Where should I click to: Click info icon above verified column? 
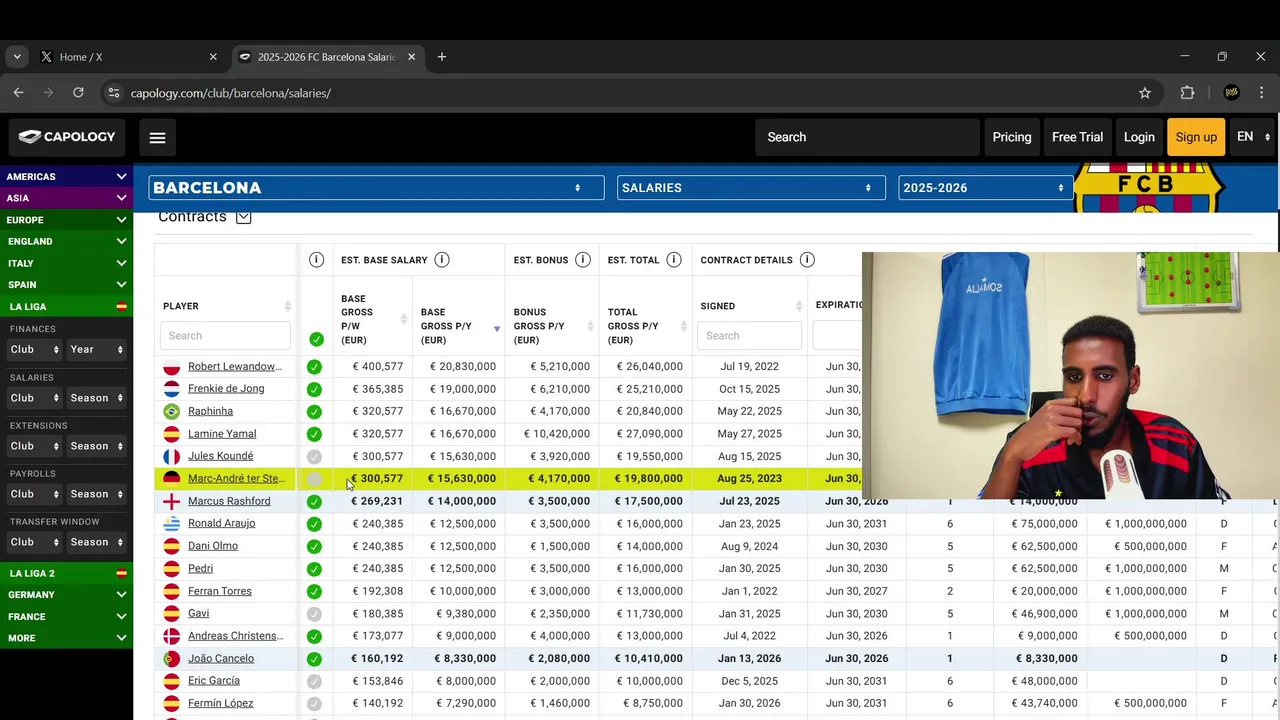tap(316, 260)
